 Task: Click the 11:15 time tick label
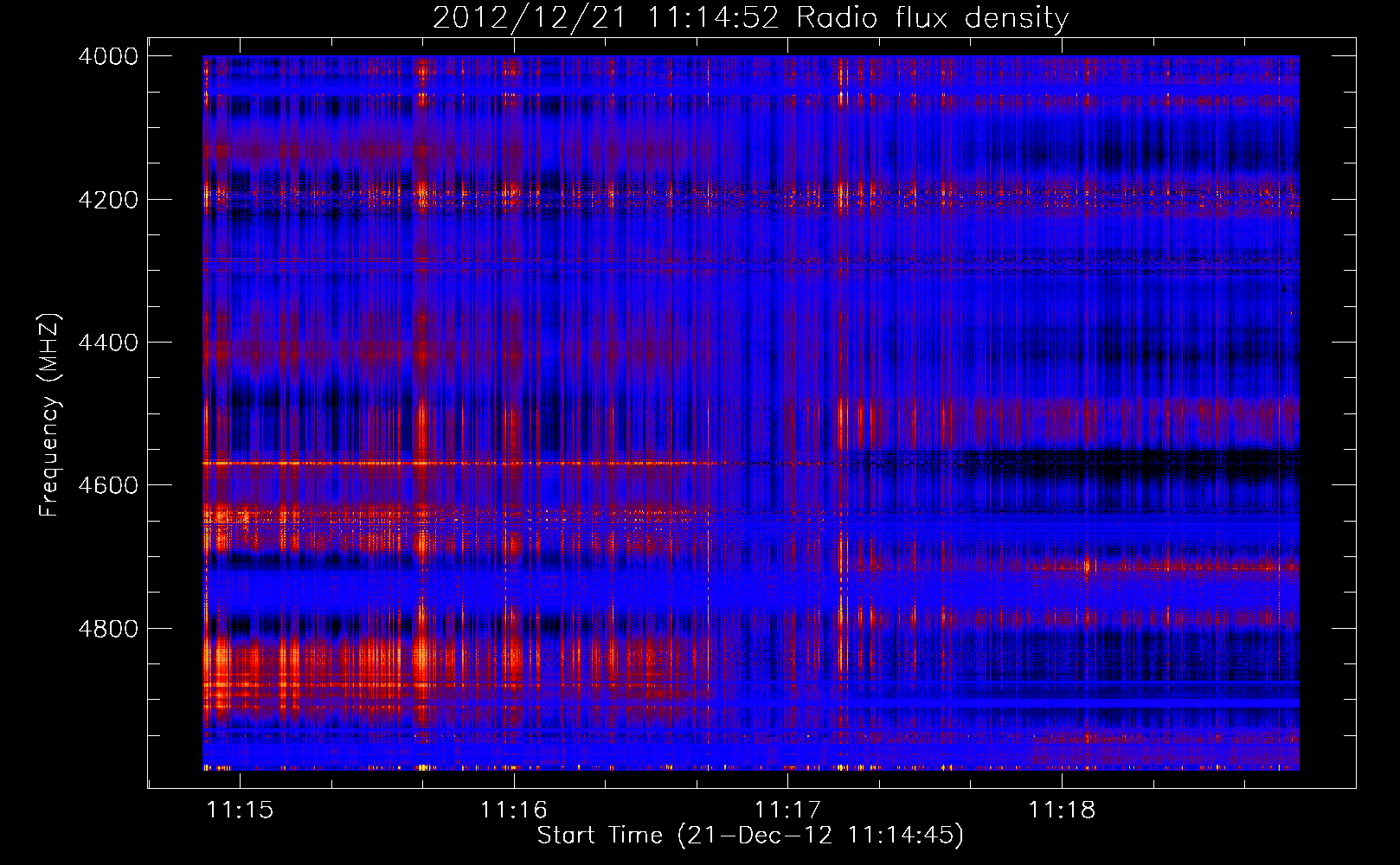pyautogui.click(x=241, y=810)
